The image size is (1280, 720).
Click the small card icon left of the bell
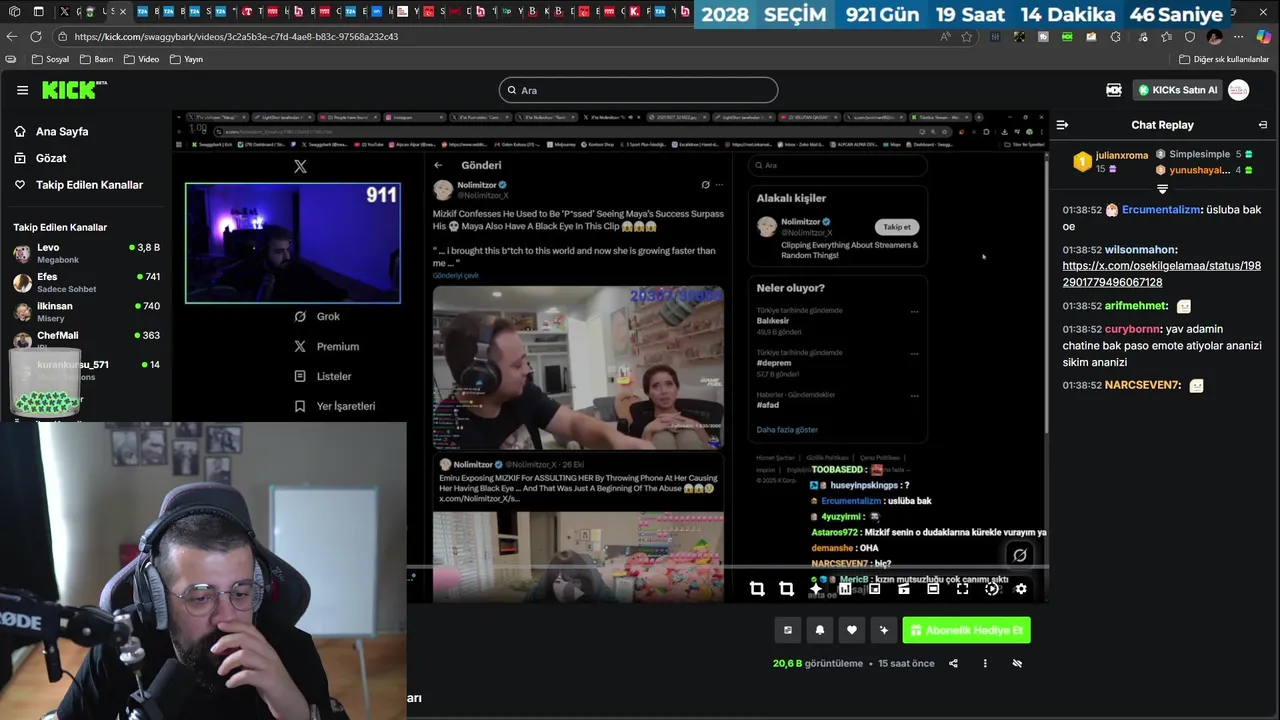click(x=788, y=630)
